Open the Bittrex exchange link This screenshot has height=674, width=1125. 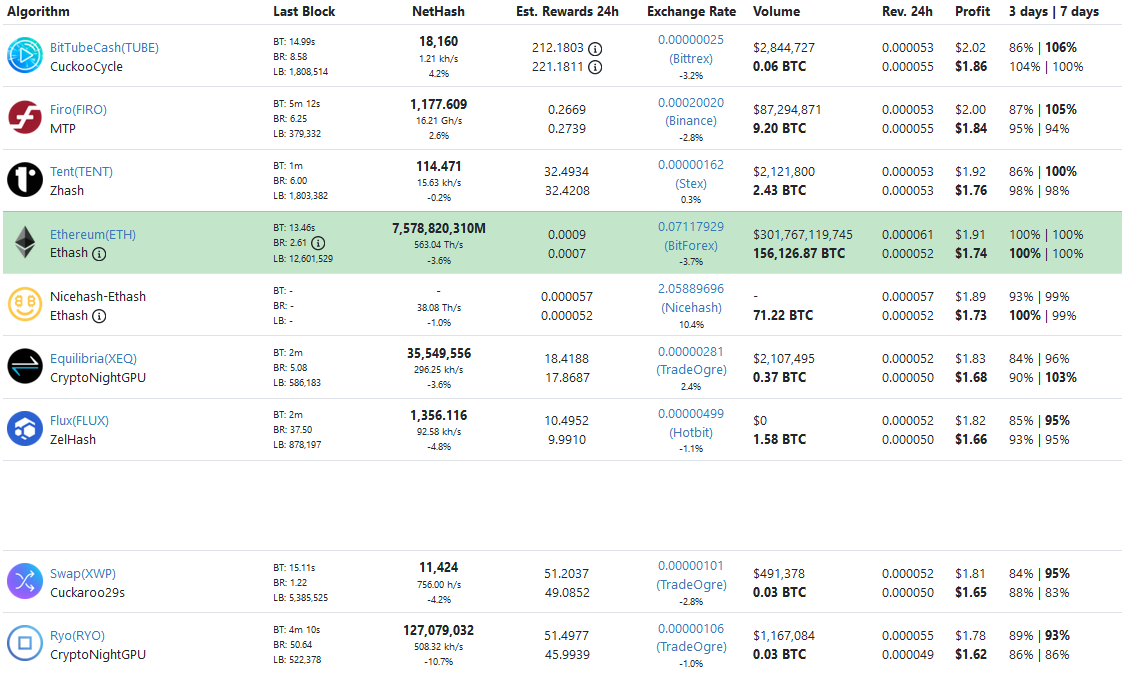pos(691,59)
